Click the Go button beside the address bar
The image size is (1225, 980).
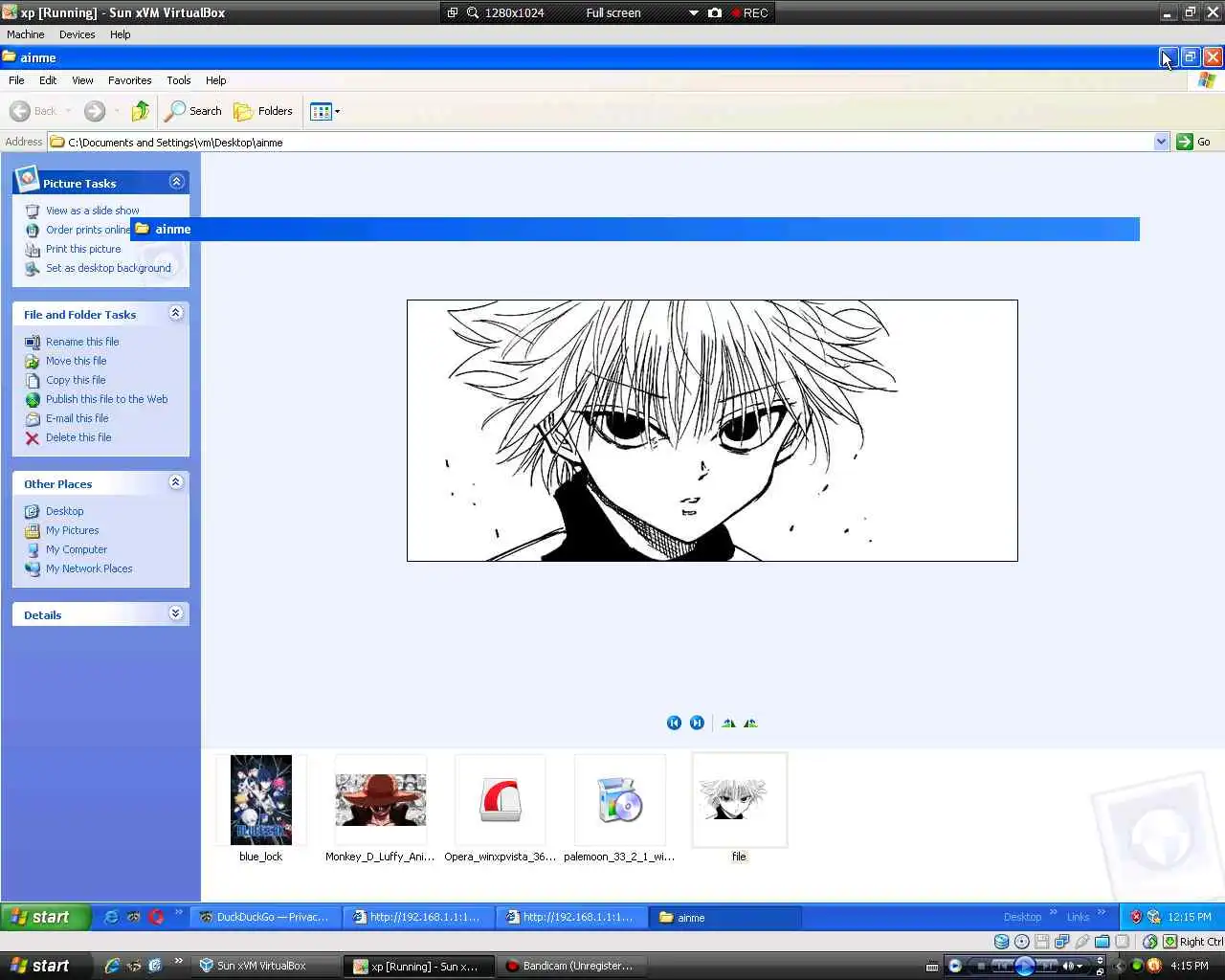(1194, 142)
